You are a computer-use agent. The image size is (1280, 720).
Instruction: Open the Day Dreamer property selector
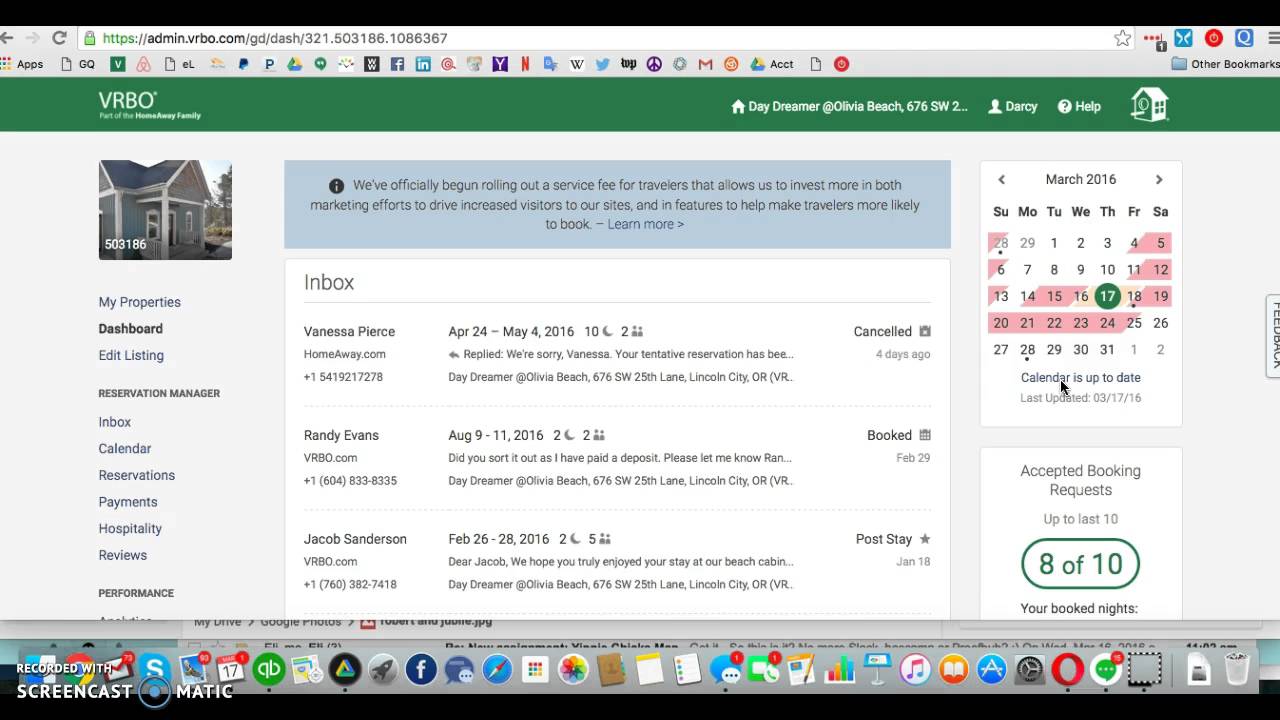849,106
